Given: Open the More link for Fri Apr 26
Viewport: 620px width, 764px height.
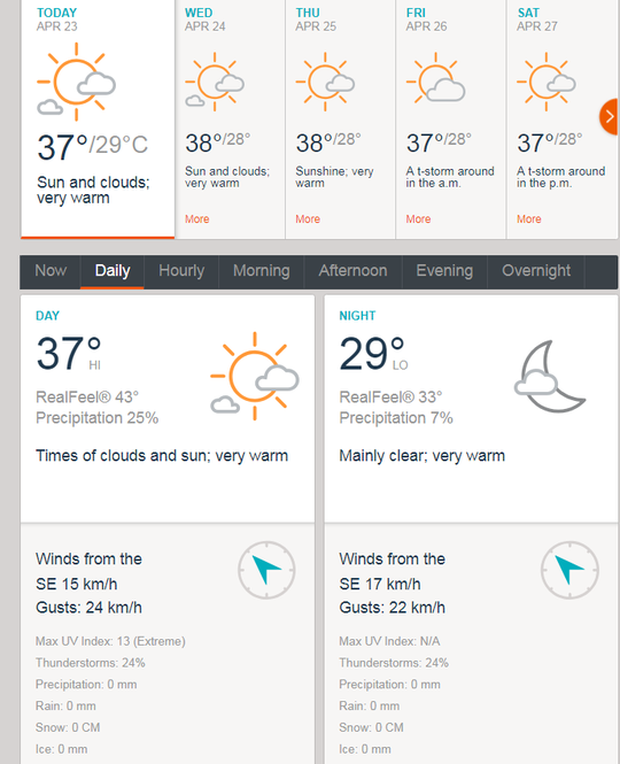Looking at the screenshot, I should pyautogui.click(x=418, y=219).
